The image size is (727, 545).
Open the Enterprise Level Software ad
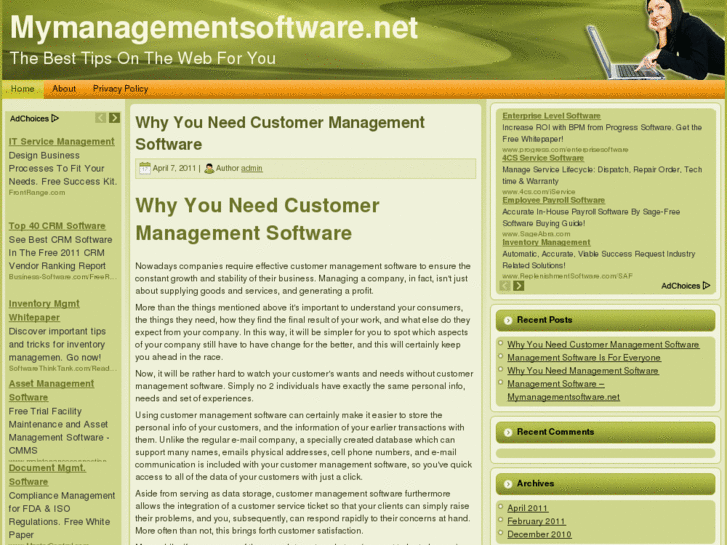pos(551,116)
